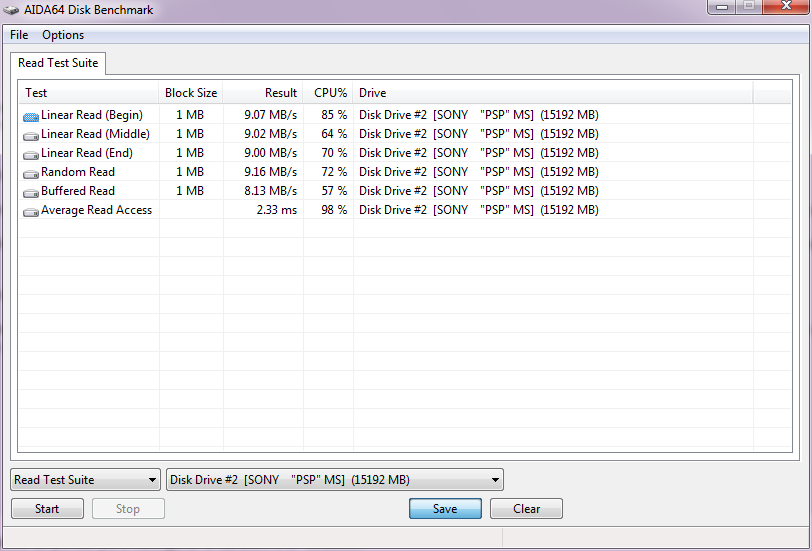Click the 70 % CPU value
812x551 pixels.
(334, 153)
